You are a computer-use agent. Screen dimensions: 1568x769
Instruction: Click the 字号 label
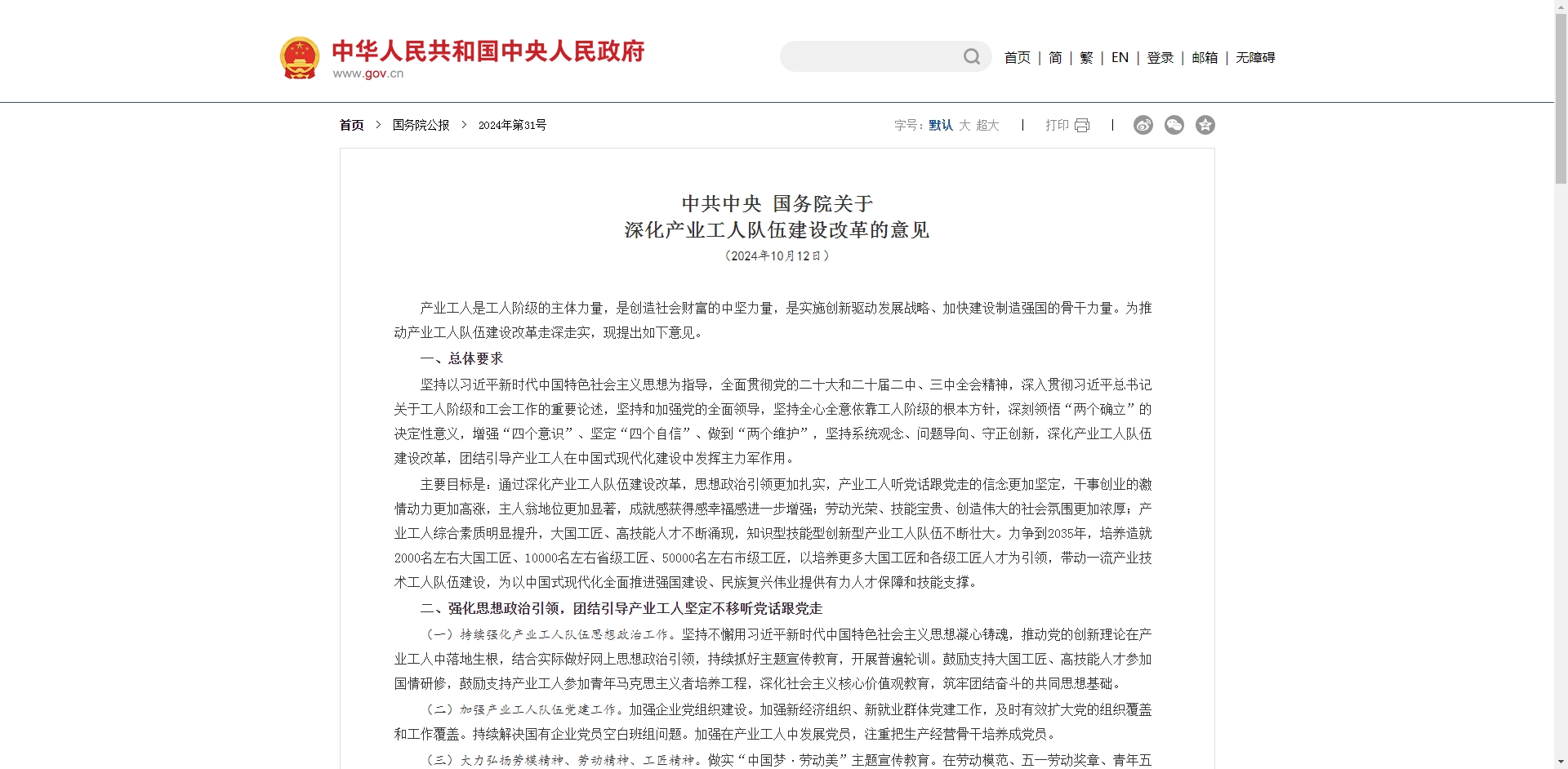coord(908,125)
